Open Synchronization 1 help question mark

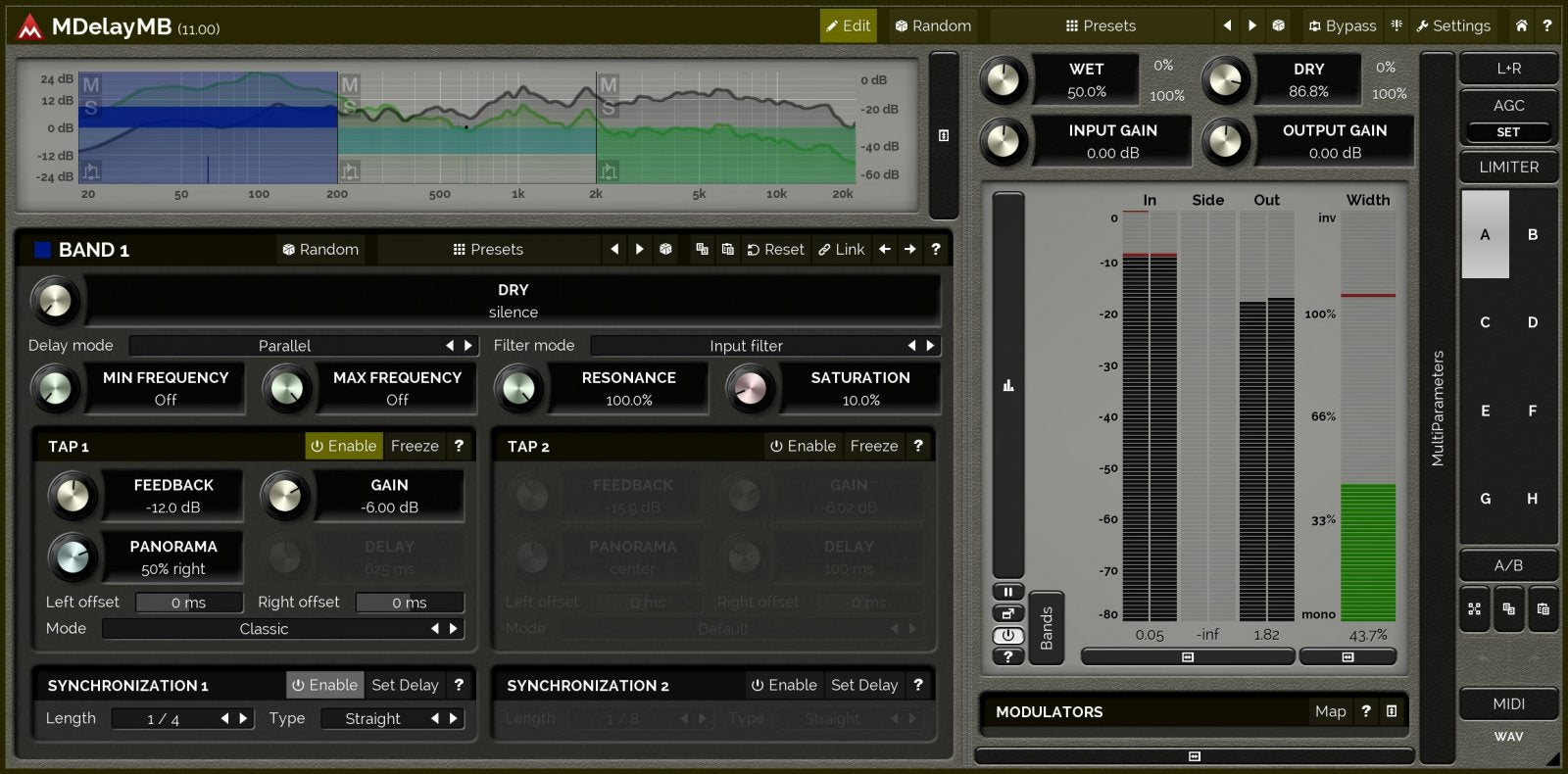tap(459, 685)
